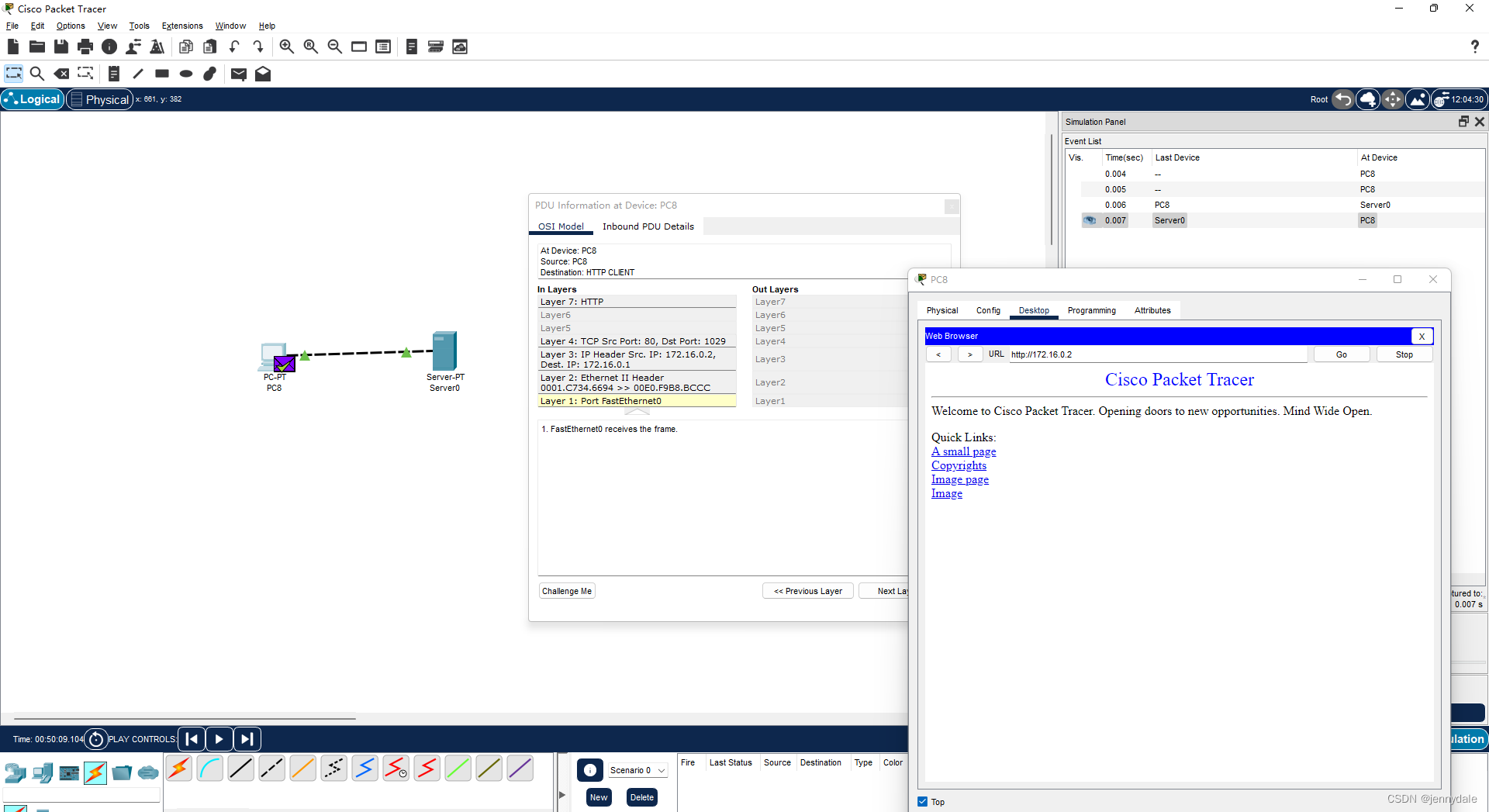Image resolution: width=1489 pixels, height=812 pixels.
Task: Open the Attributes tab in PC8 window
Action: coord(1152,310)
